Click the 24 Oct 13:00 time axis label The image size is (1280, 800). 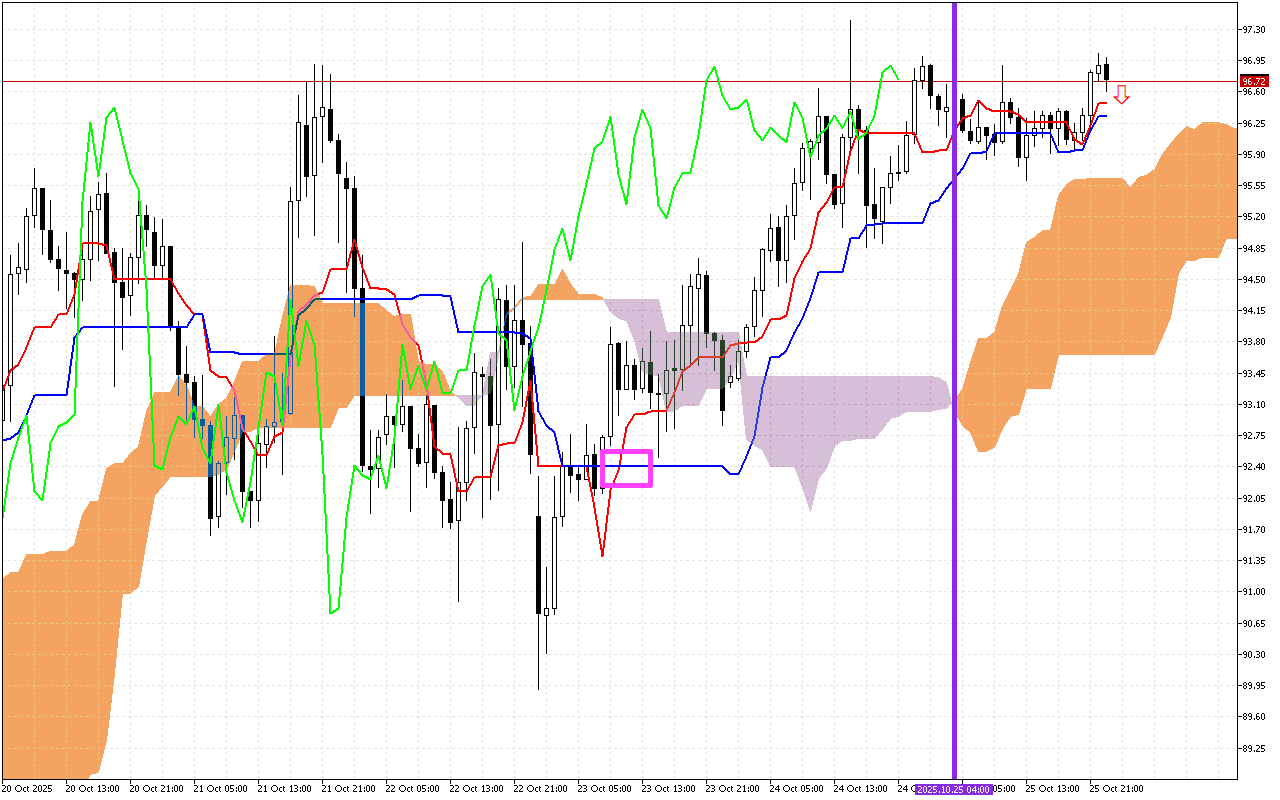click(860, 789)
